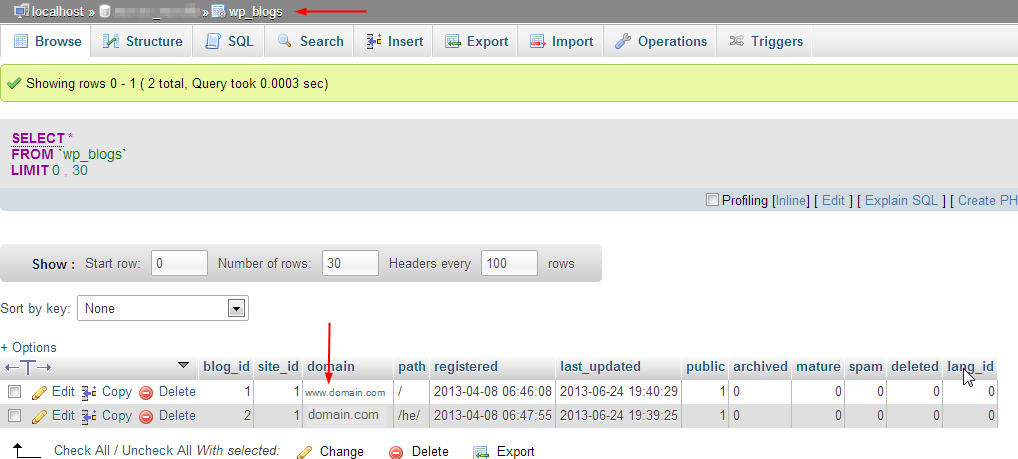
Task: Click Copy icon in second row
Action: point(89,415)
